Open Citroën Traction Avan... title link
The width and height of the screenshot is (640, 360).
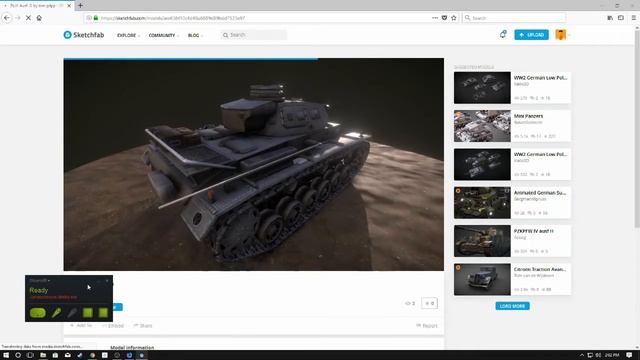[x=540, y=269]
